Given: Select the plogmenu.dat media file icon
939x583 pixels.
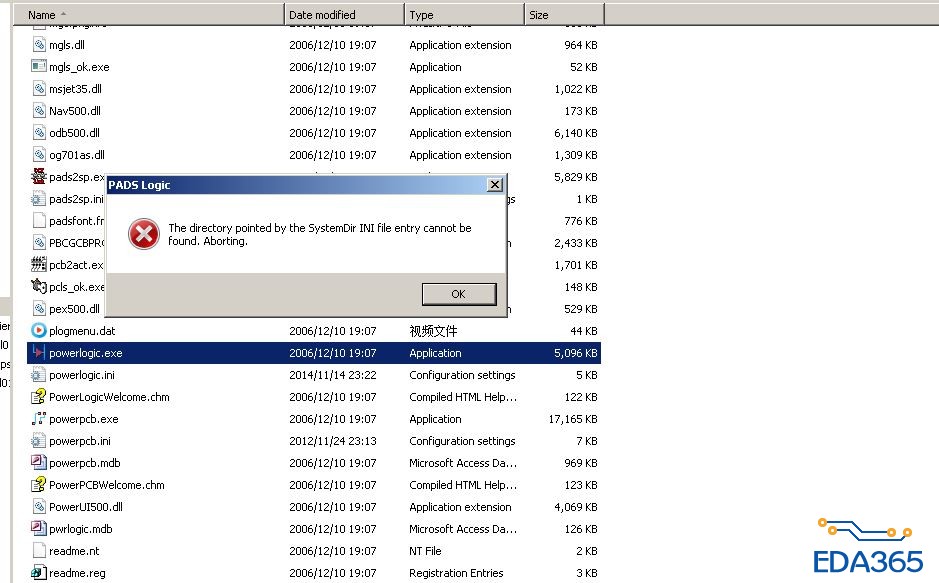Looking at the screenshot, I should tap(39, 330).
